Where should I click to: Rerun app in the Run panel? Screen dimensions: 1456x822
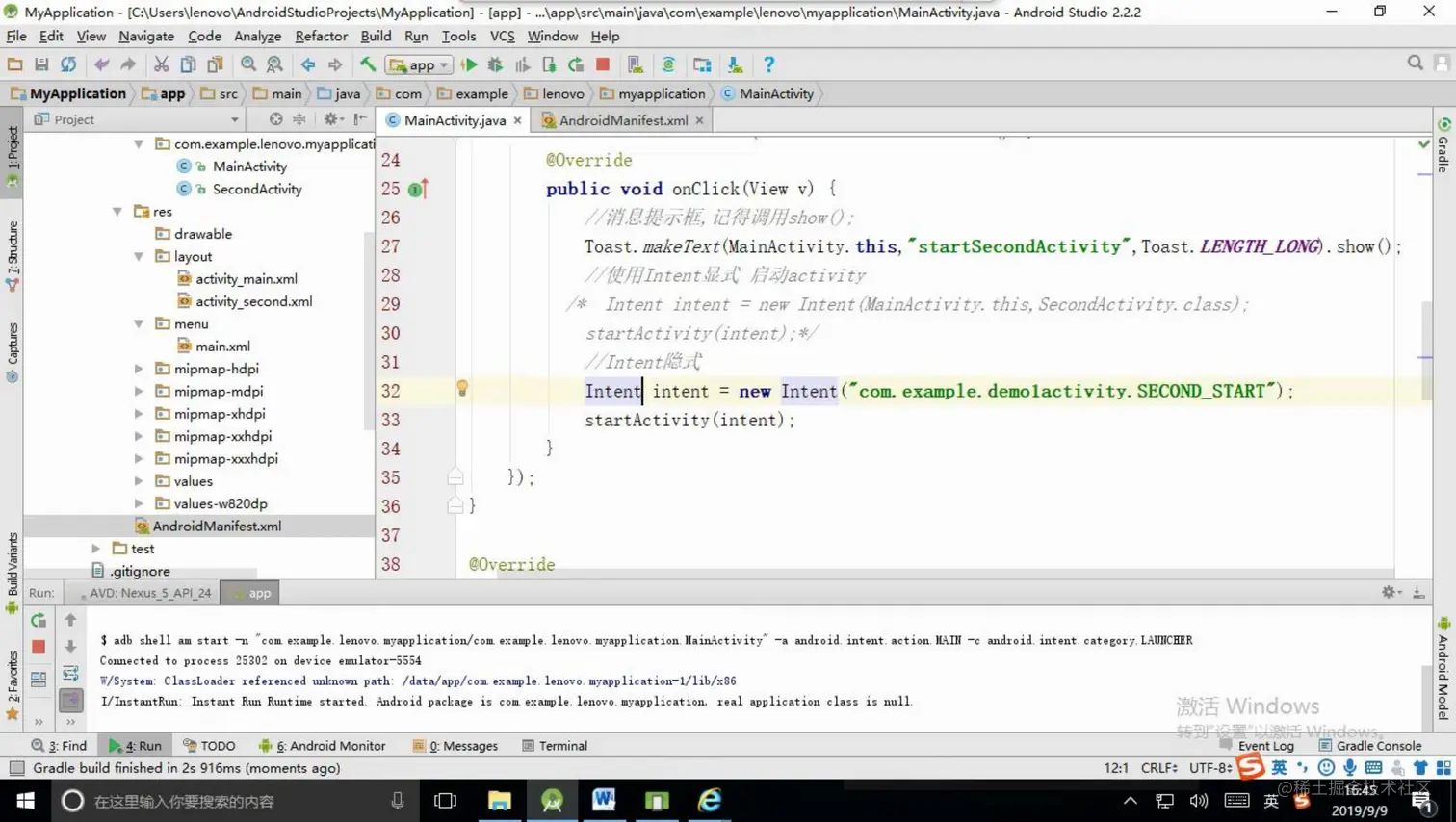coord(39,620)
